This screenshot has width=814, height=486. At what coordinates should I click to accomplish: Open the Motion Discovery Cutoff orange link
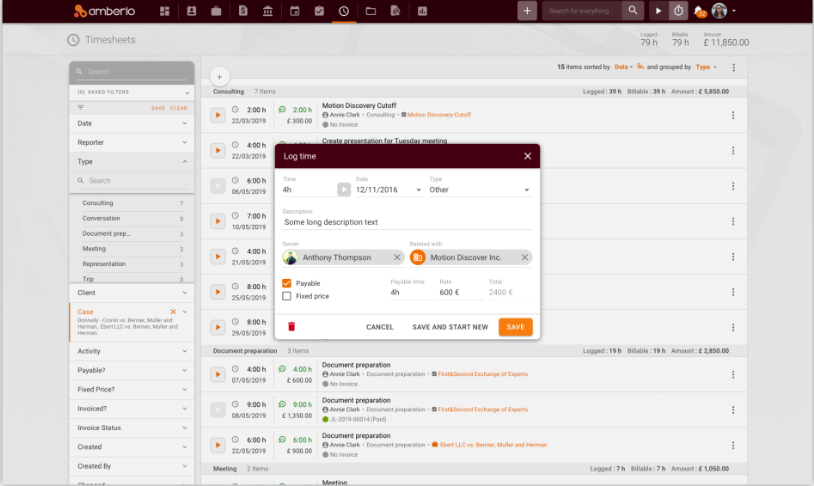tap(439, 115)
